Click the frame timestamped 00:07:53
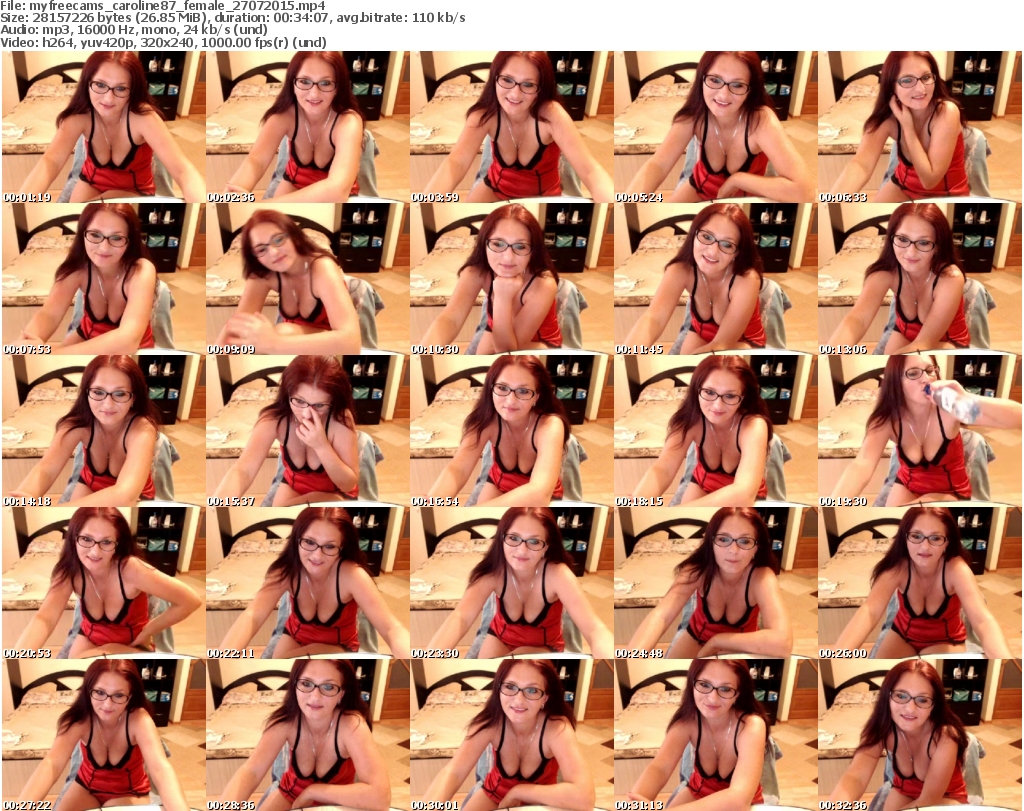The image size is (1024, 811). click(x=103, y=279)
